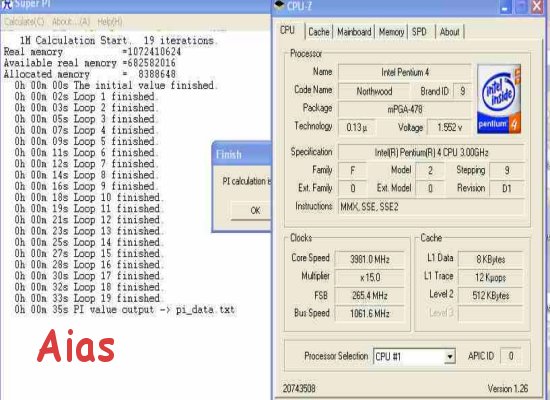The width and height of the screenshot is (550, 400).
Task: Click the Version 1.26 text
Action: point(508,388)
